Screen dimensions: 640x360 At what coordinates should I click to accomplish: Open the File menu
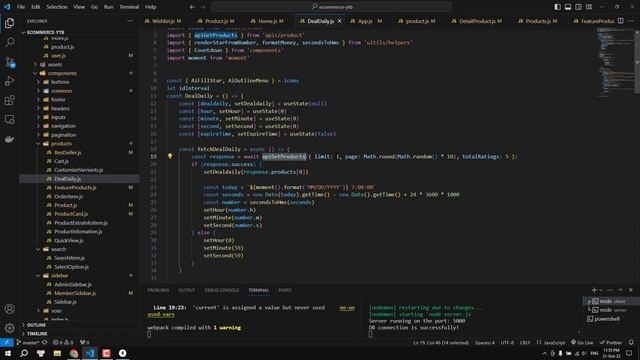coord(21,7)
